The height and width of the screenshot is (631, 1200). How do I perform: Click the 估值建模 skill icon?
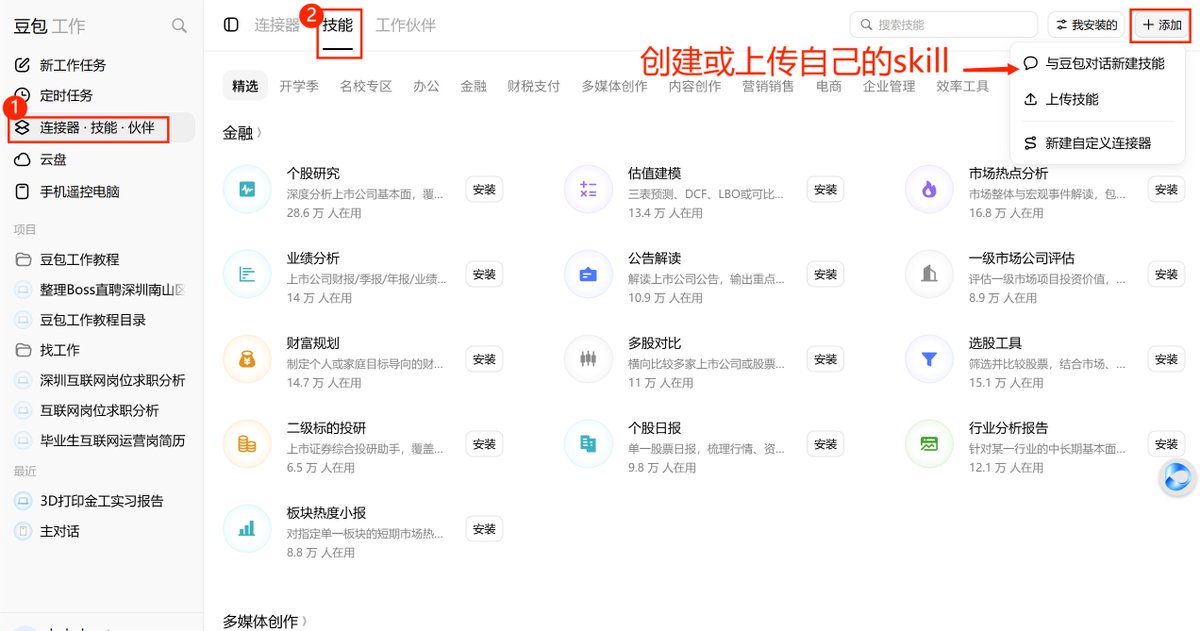(588, 189)
